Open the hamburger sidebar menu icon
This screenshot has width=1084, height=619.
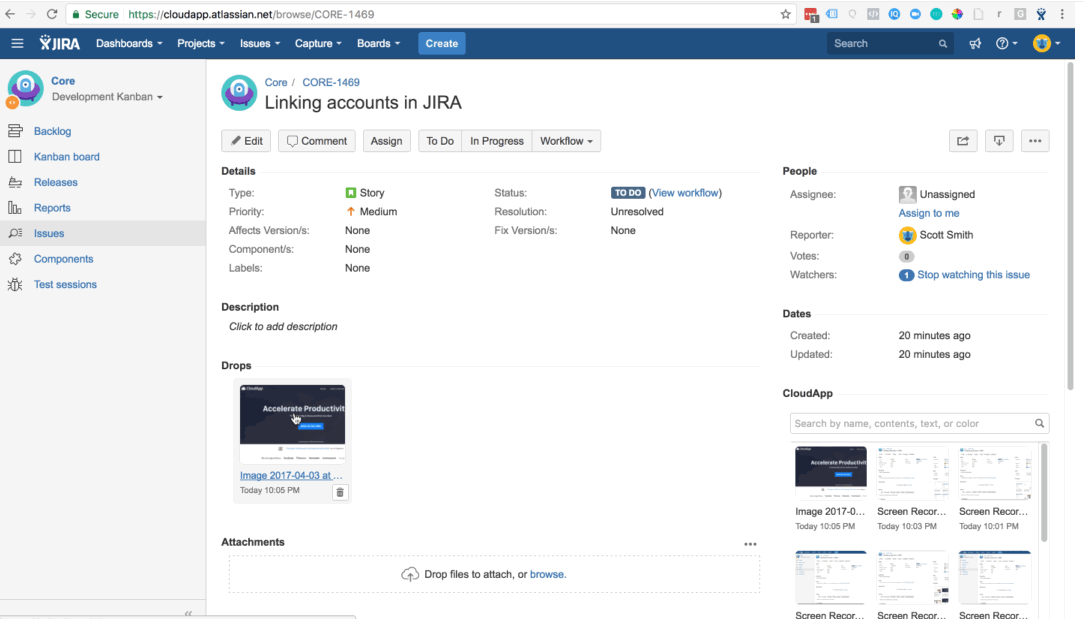click(x=17, y=44)
